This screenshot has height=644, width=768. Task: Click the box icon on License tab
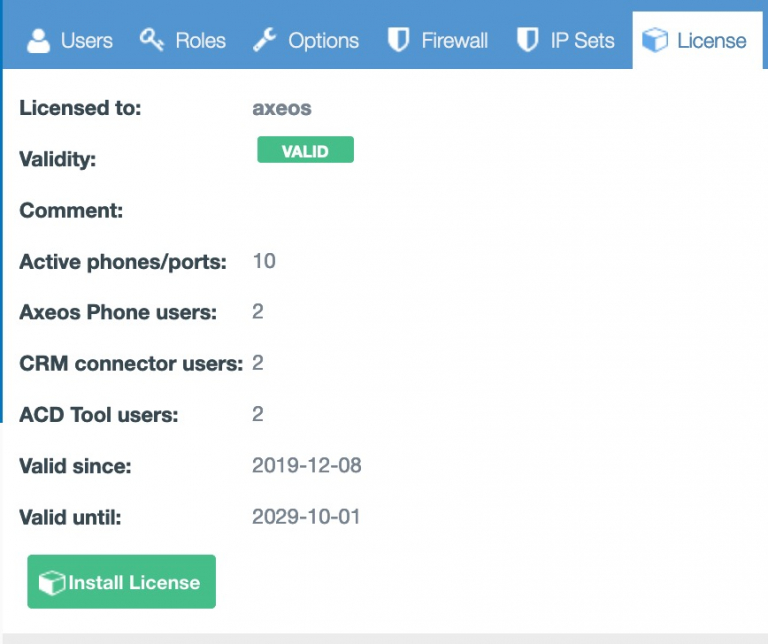pos(655,40)
